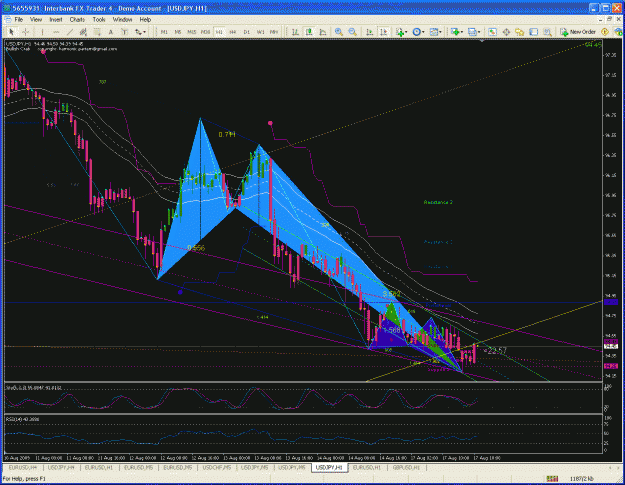Select the Text Label (T) tool

[124, 32]
